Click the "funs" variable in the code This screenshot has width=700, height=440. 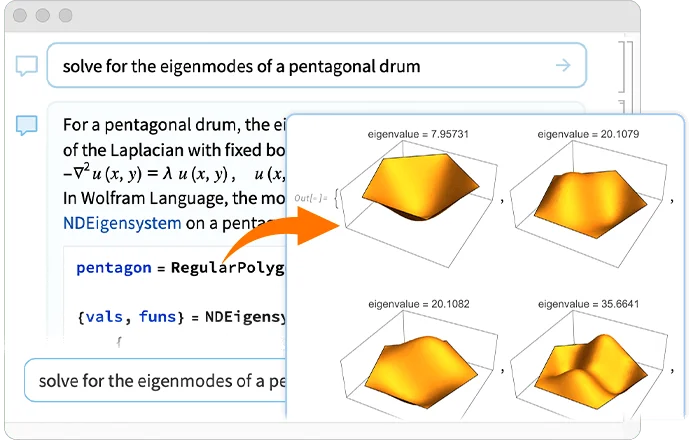[x=158, y=317]
